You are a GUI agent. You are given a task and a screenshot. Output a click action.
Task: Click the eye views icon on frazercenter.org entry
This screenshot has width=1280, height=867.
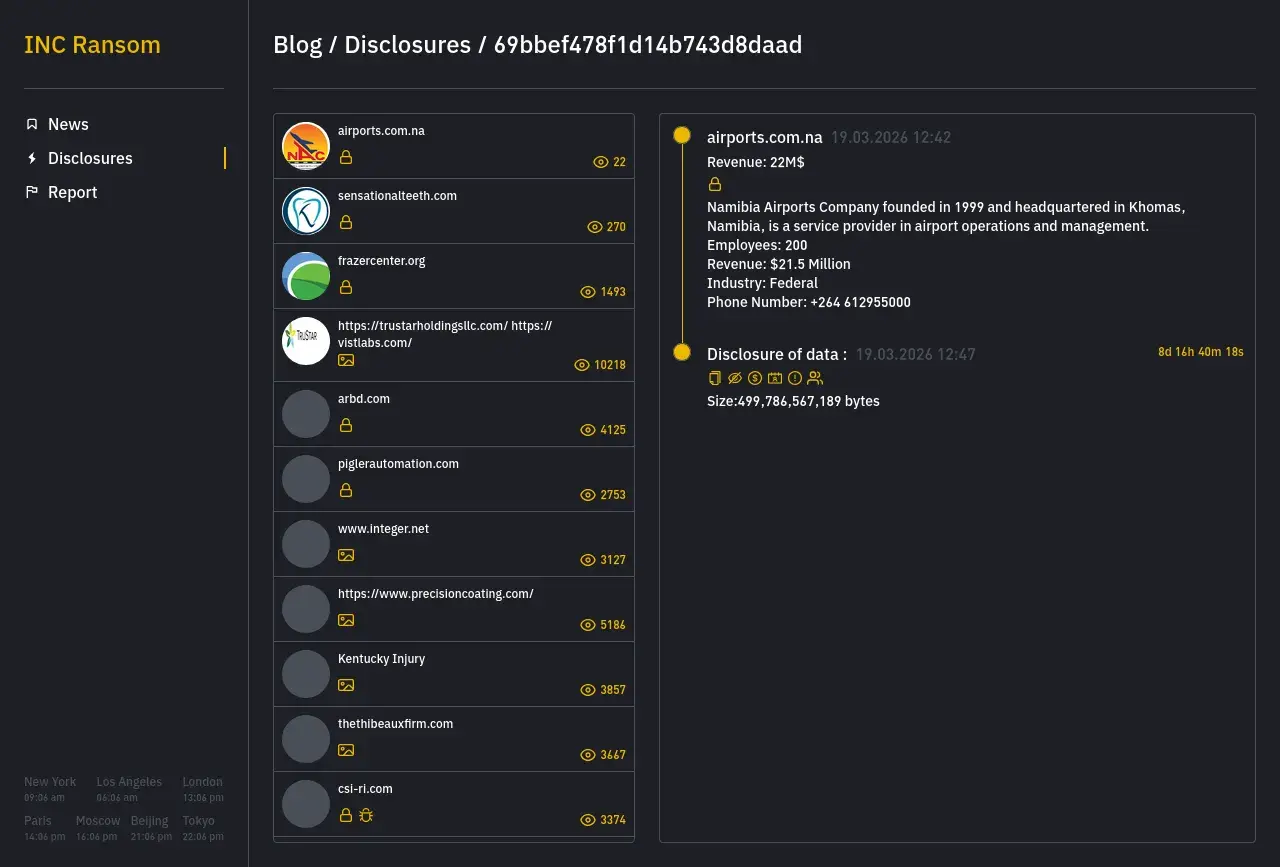588,292
